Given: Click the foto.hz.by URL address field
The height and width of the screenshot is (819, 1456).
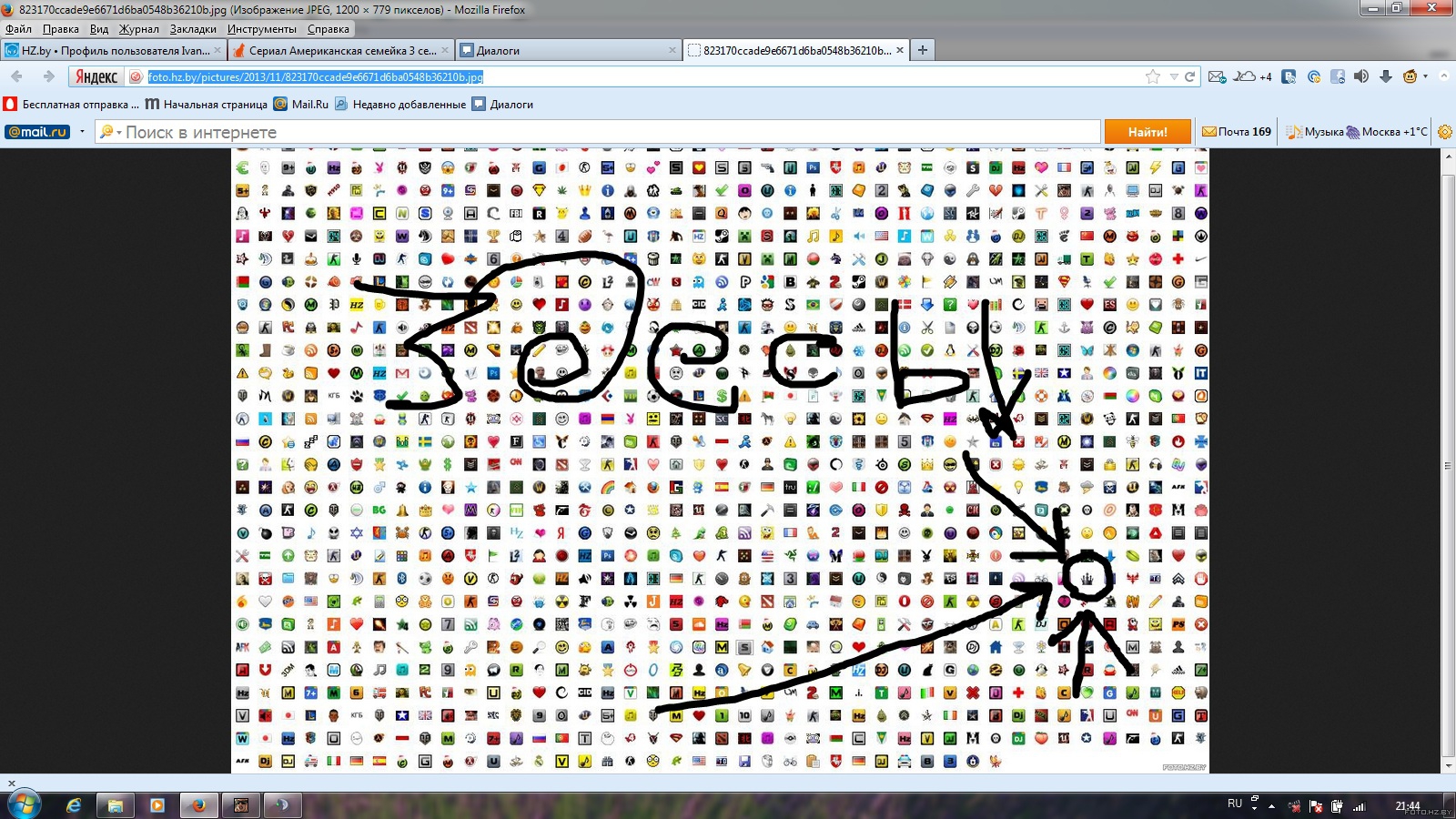Looking at the screenshot, I should click(315, 77).
